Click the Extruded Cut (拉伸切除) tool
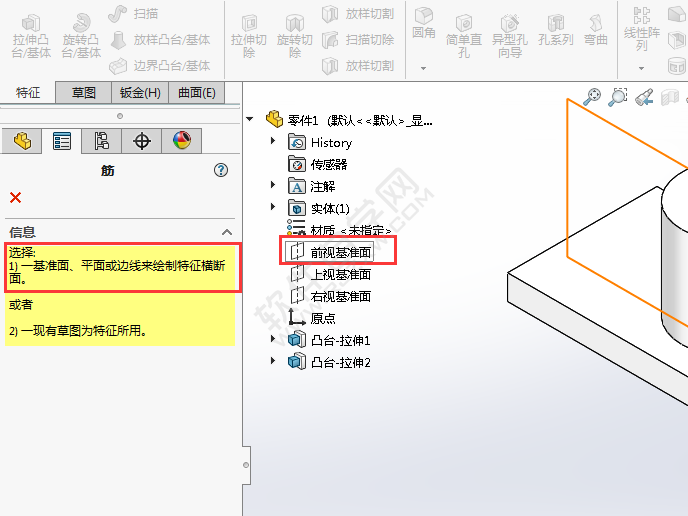Screen dimensions: 688x516 pyautogui.click(x=249, y=37)
